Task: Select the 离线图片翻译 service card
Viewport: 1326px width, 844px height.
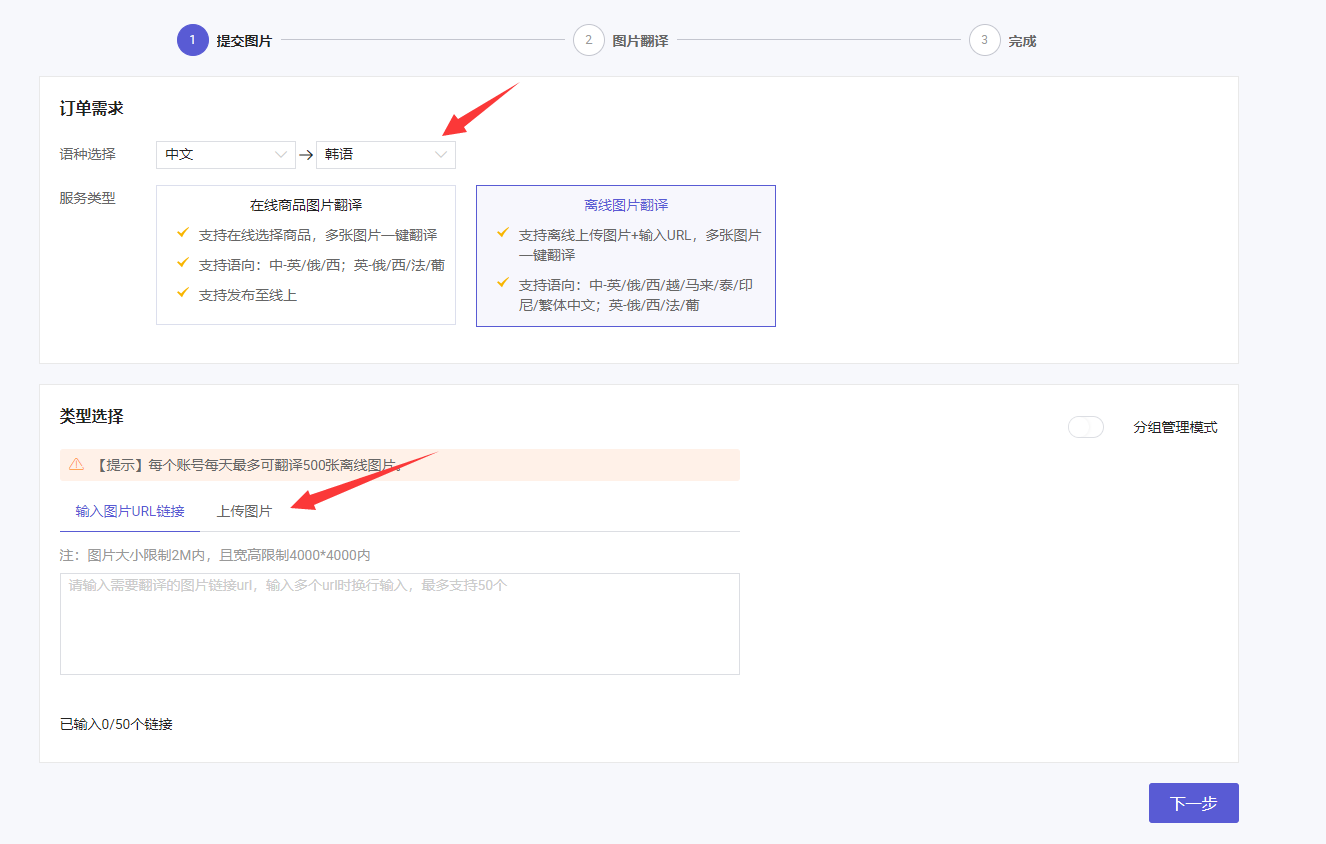Action: point(626,256)
